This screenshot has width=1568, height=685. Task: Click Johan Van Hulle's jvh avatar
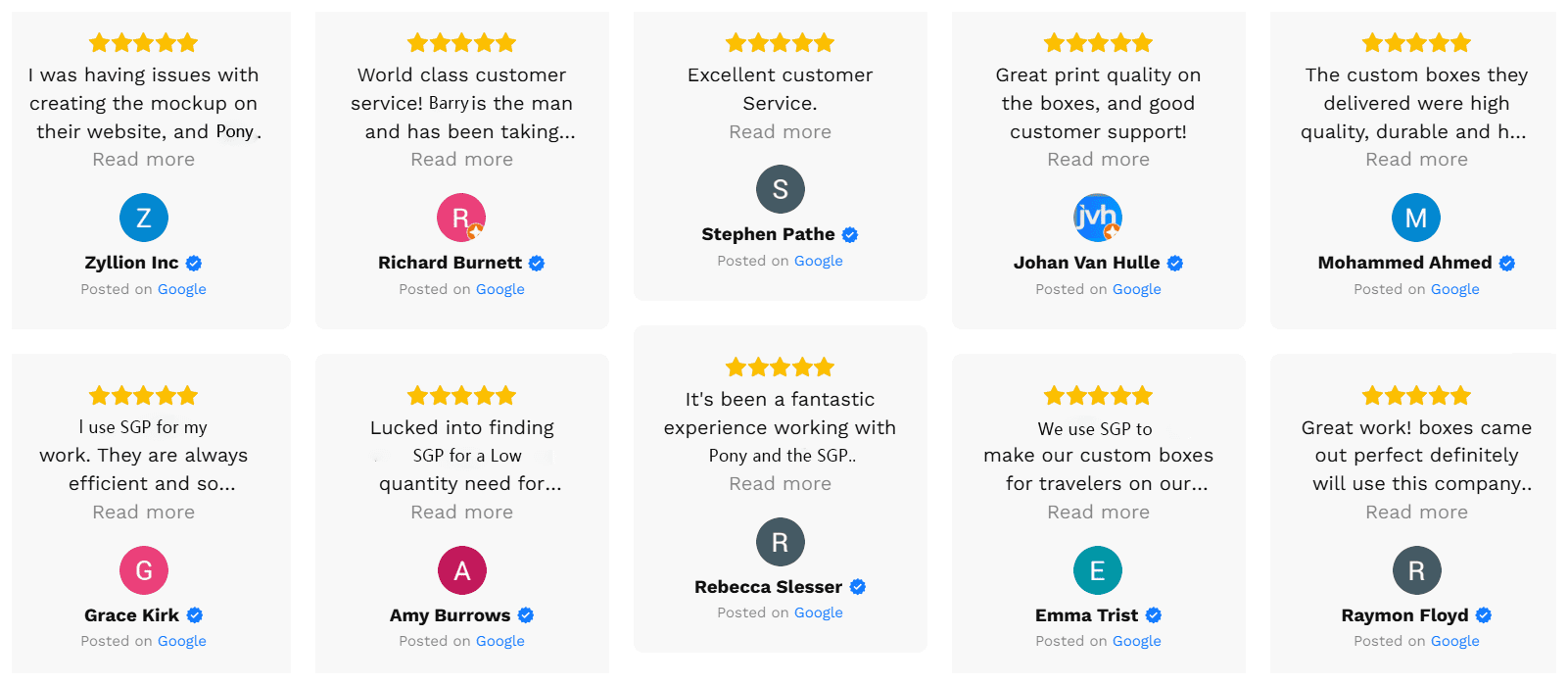(1098, 218)
